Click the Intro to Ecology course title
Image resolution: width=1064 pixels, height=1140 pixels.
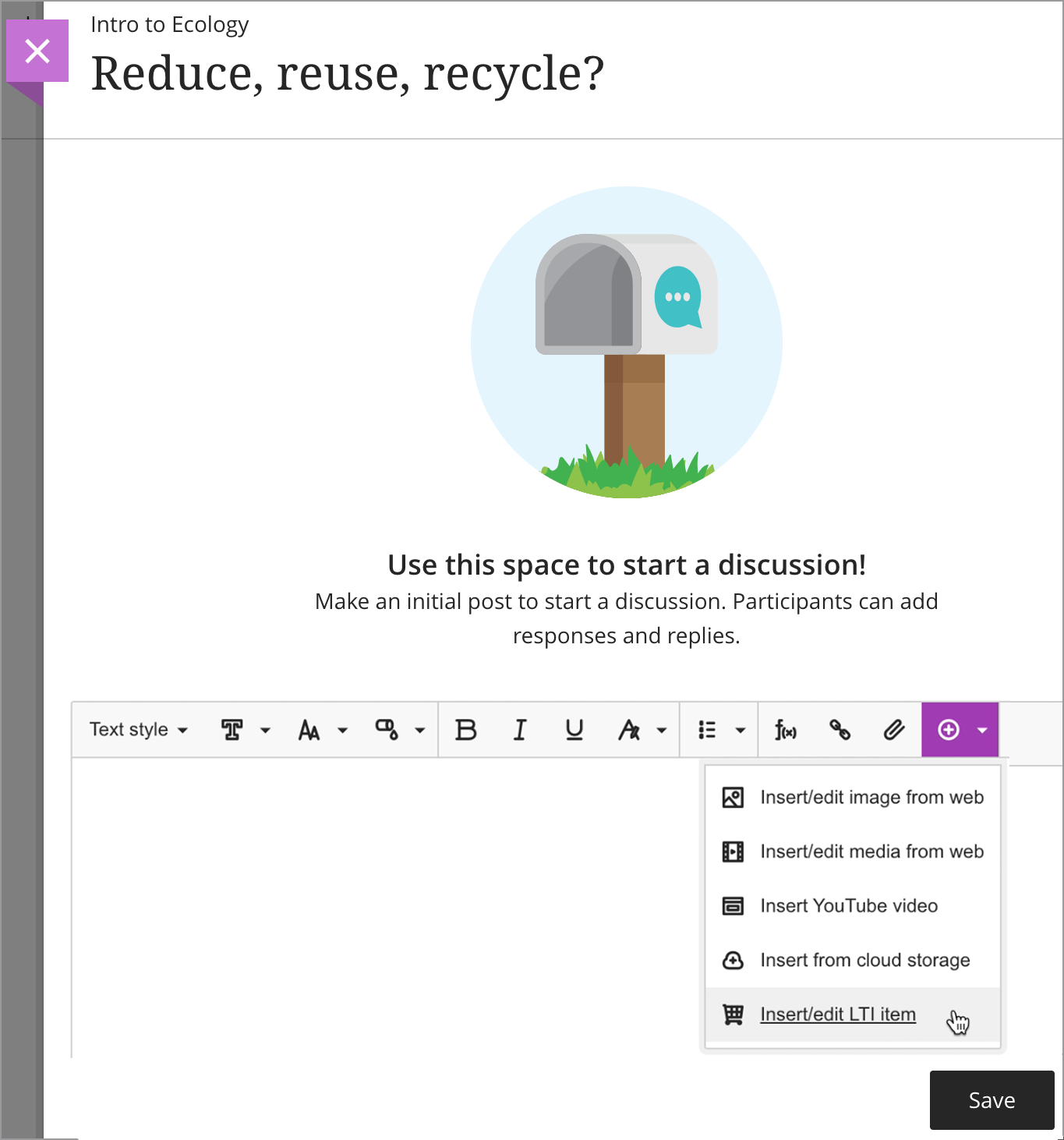tap(169, 25)
